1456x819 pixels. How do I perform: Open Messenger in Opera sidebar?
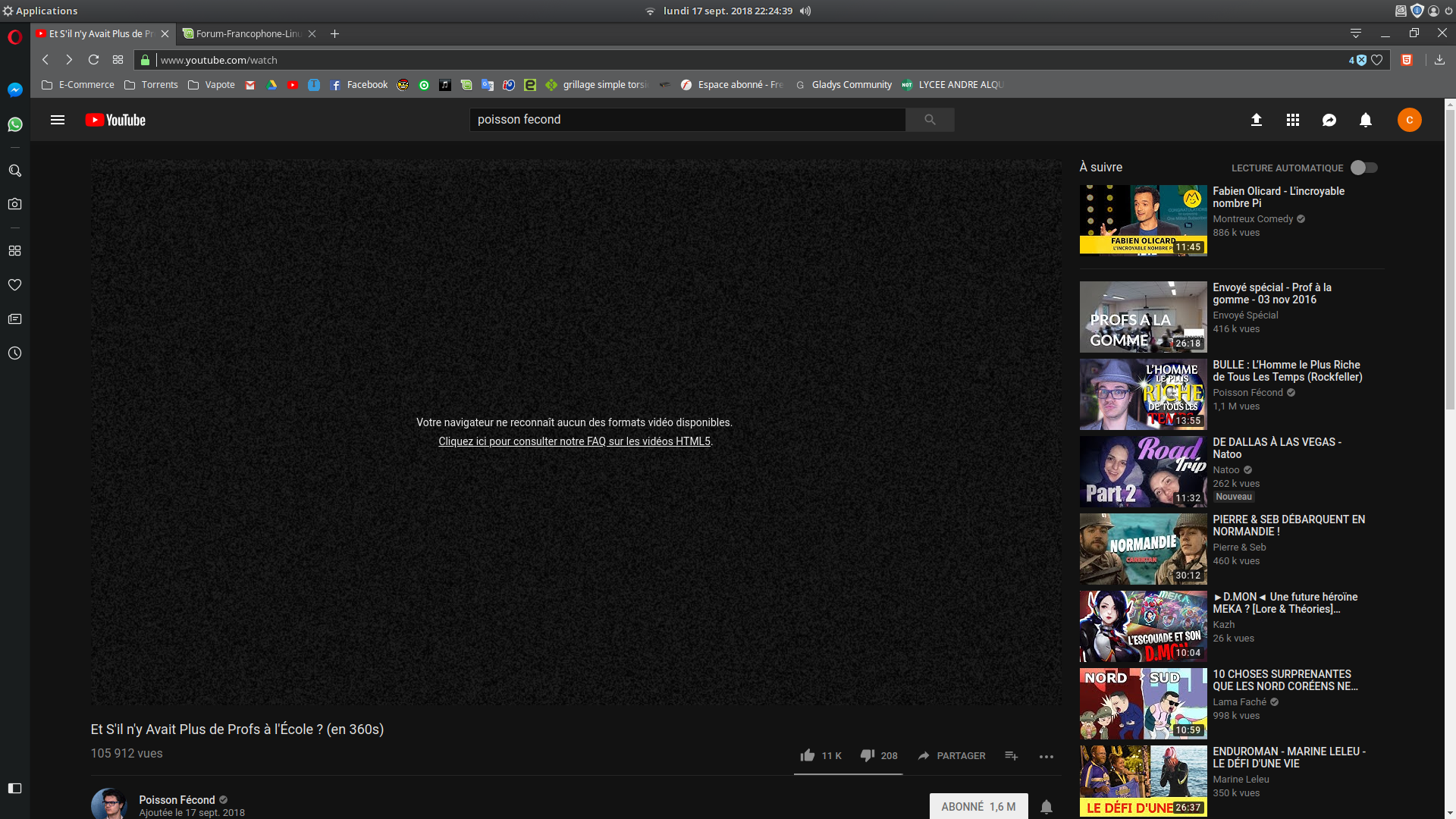[x=14, y=90]
